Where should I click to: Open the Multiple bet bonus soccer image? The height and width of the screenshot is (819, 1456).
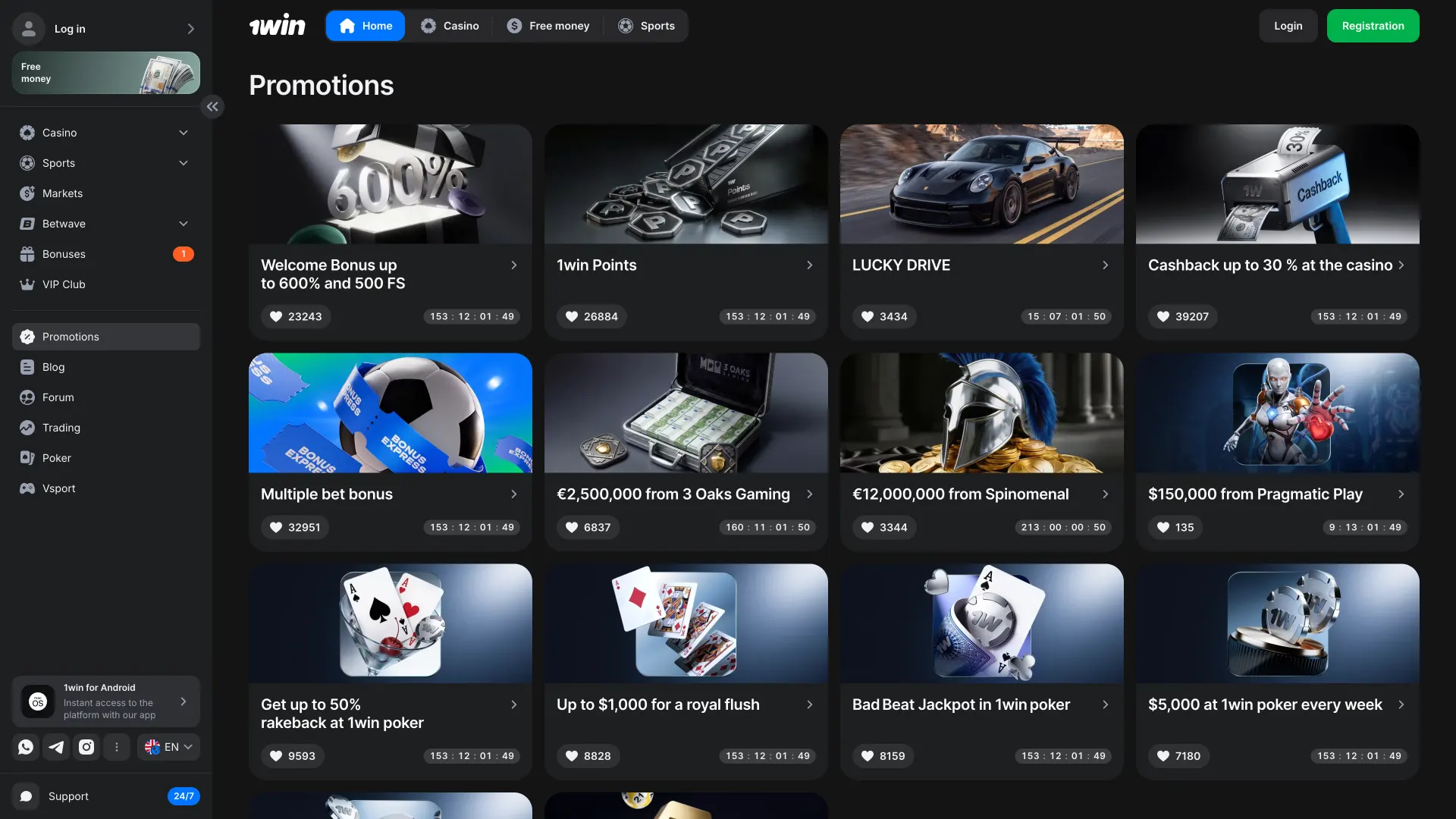[391, 413]
